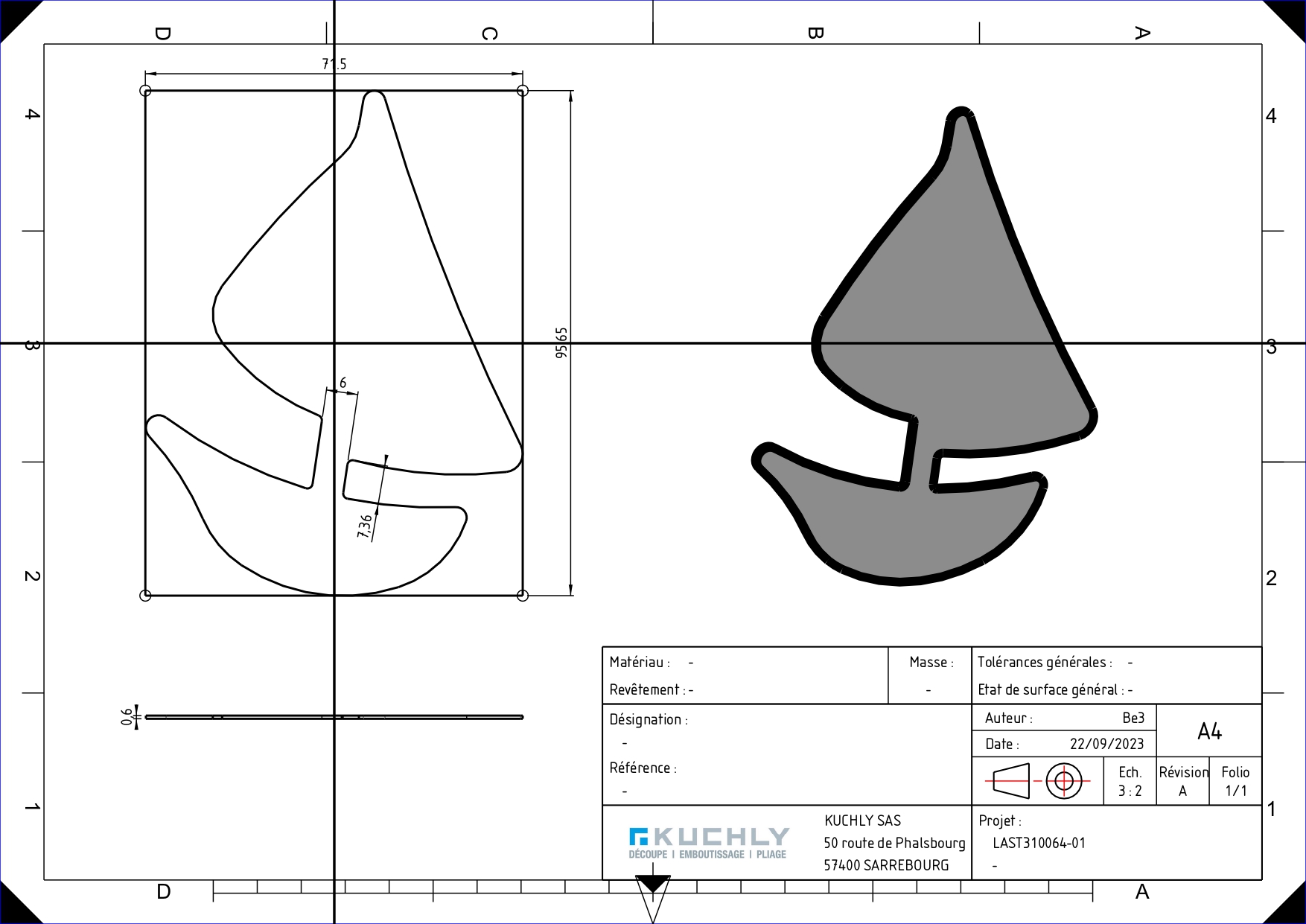
Task: Select the truncated cone projection symbol
Action: (x=1011, y=781)
